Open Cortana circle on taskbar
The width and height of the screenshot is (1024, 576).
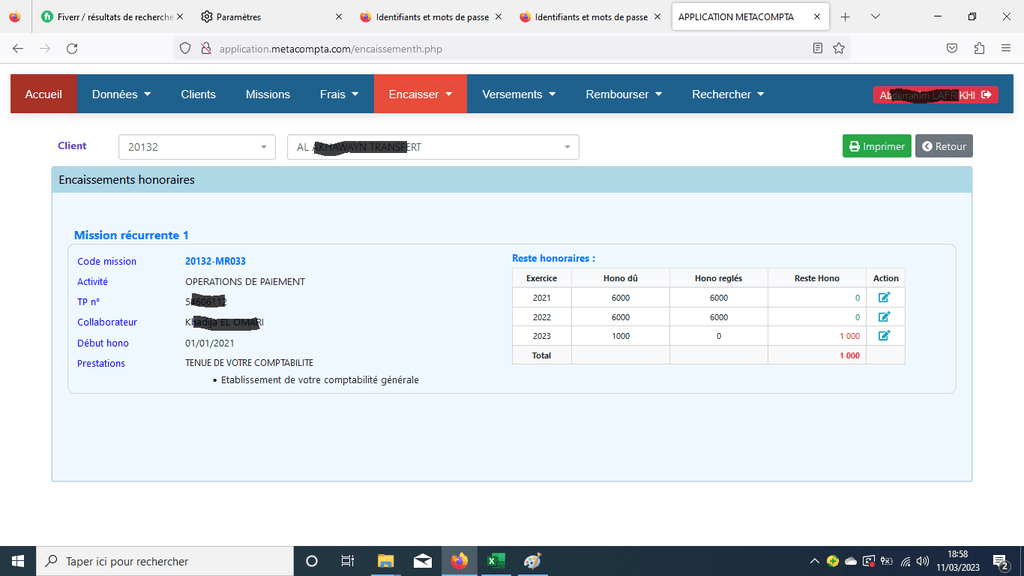pyautogui.click(x=312, y=561)
